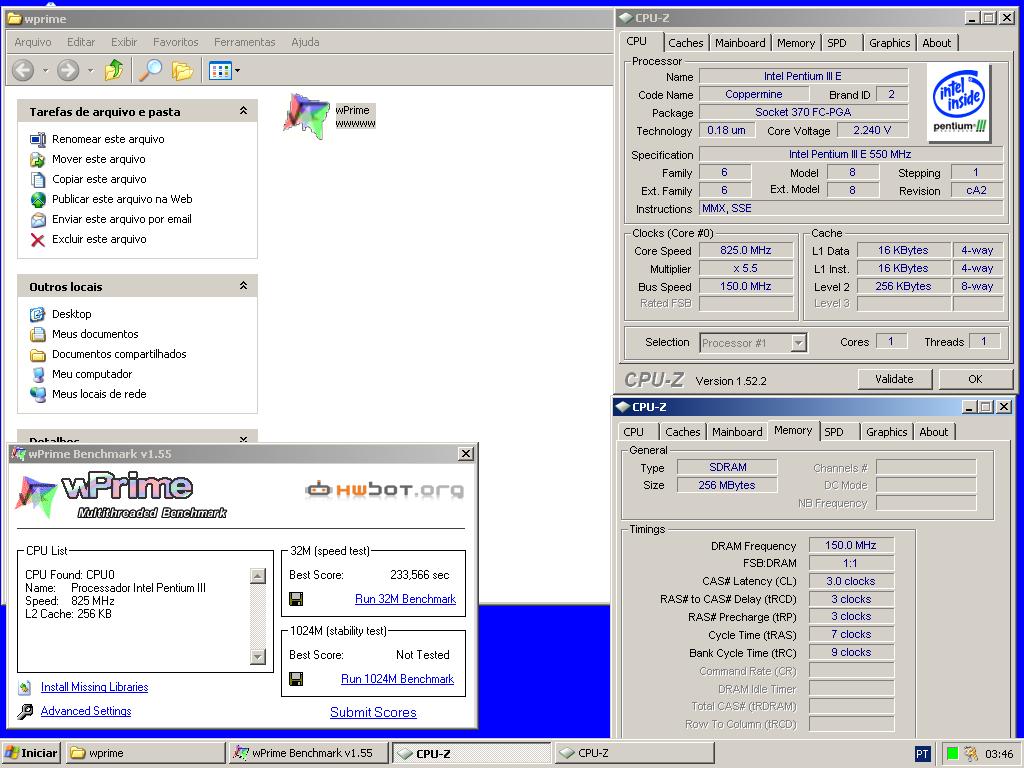
Task: Open Meus documentos folder icon
Action: (x=38, y=334)
